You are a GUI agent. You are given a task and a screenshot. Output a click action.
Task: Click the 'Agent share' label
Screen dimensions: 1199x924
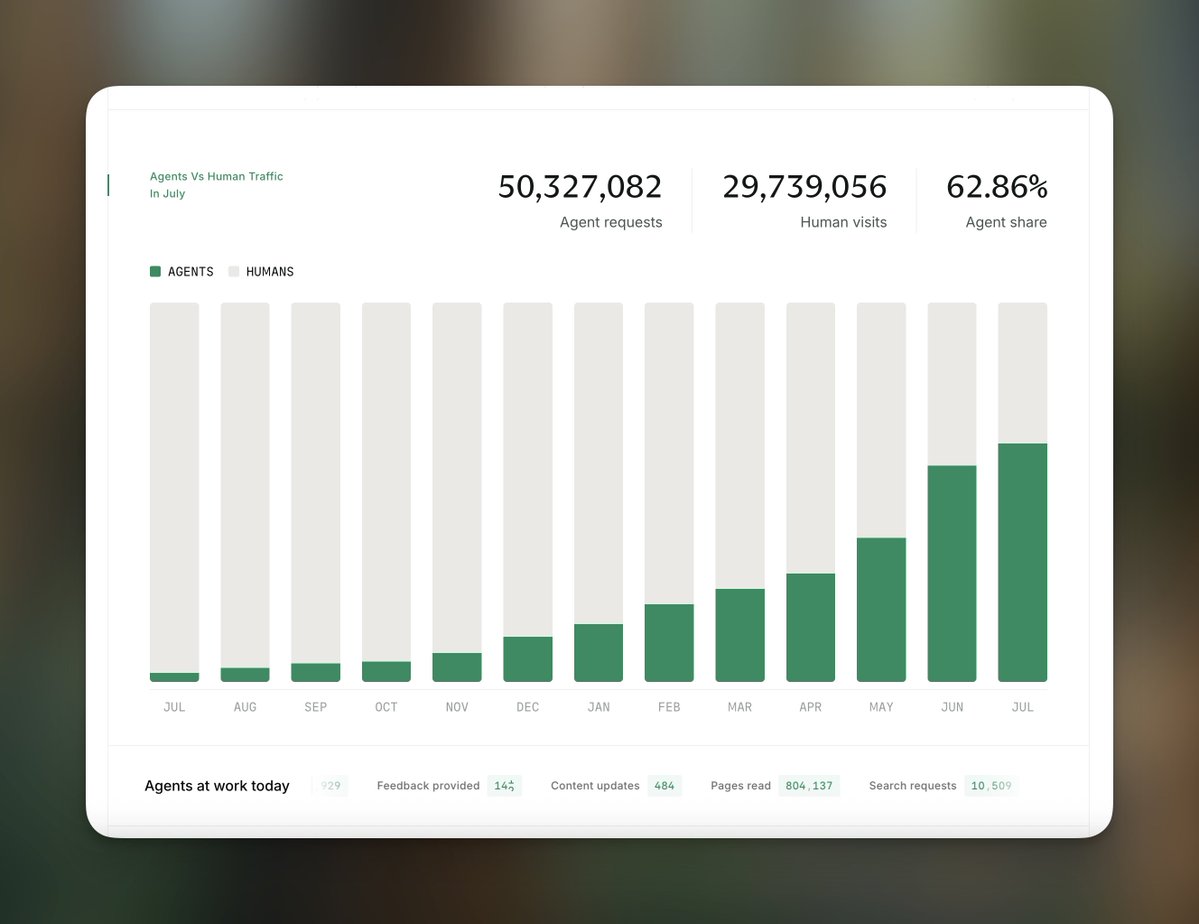pyautogui.click(x=1006, y=223)
